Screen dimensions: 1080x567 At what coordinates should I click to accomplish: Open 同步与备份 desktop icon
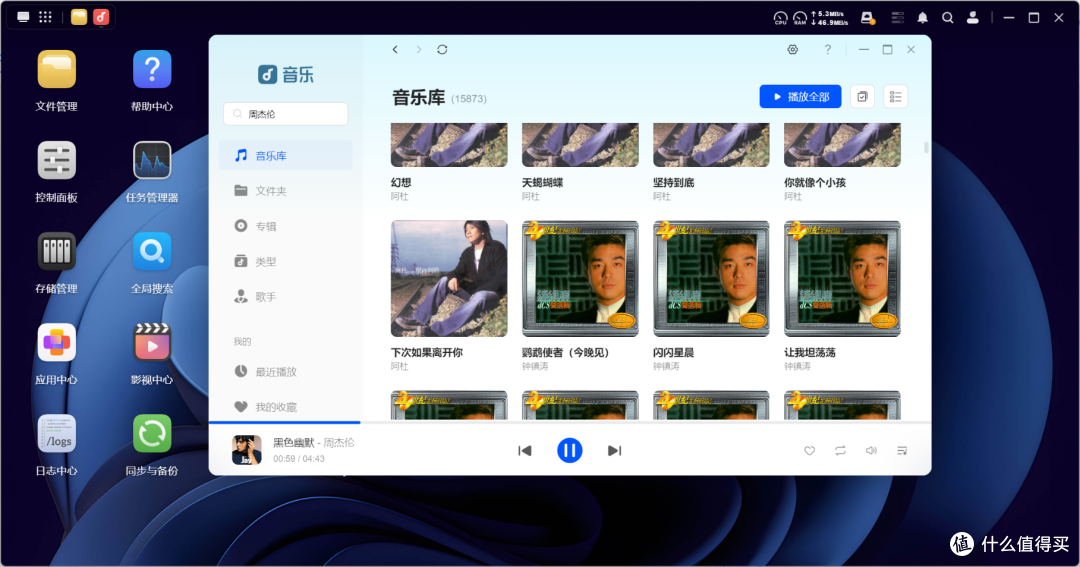coord(152,433)
